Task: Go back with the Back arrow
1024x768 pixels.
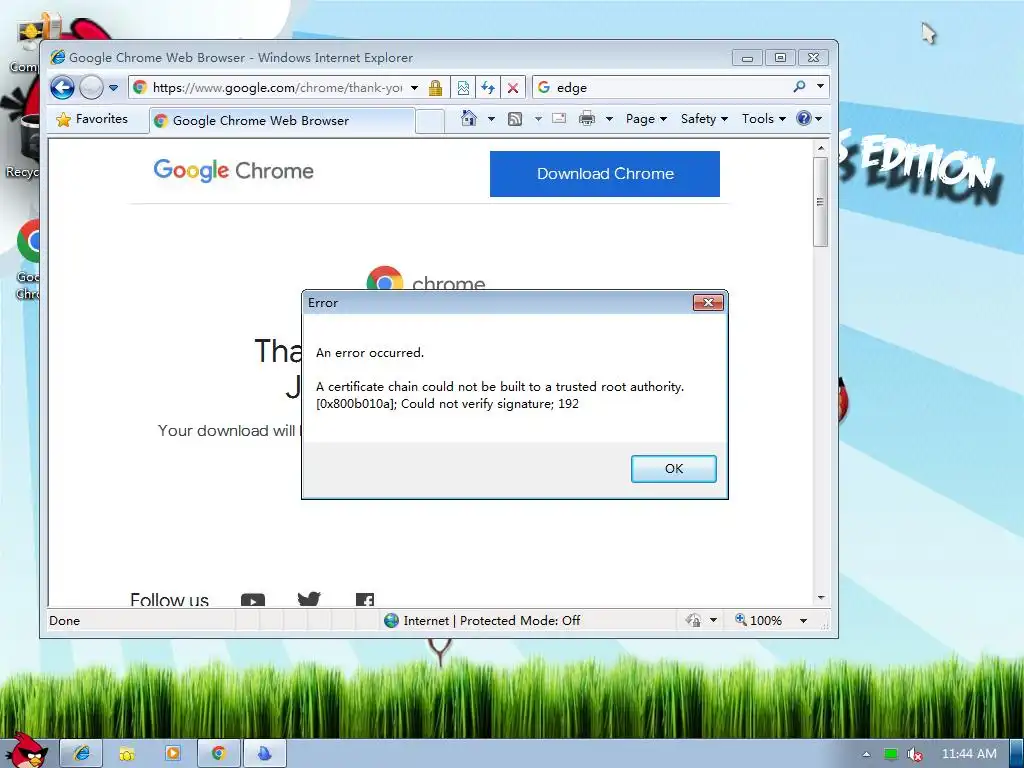Action: click(x=63, y=88)
